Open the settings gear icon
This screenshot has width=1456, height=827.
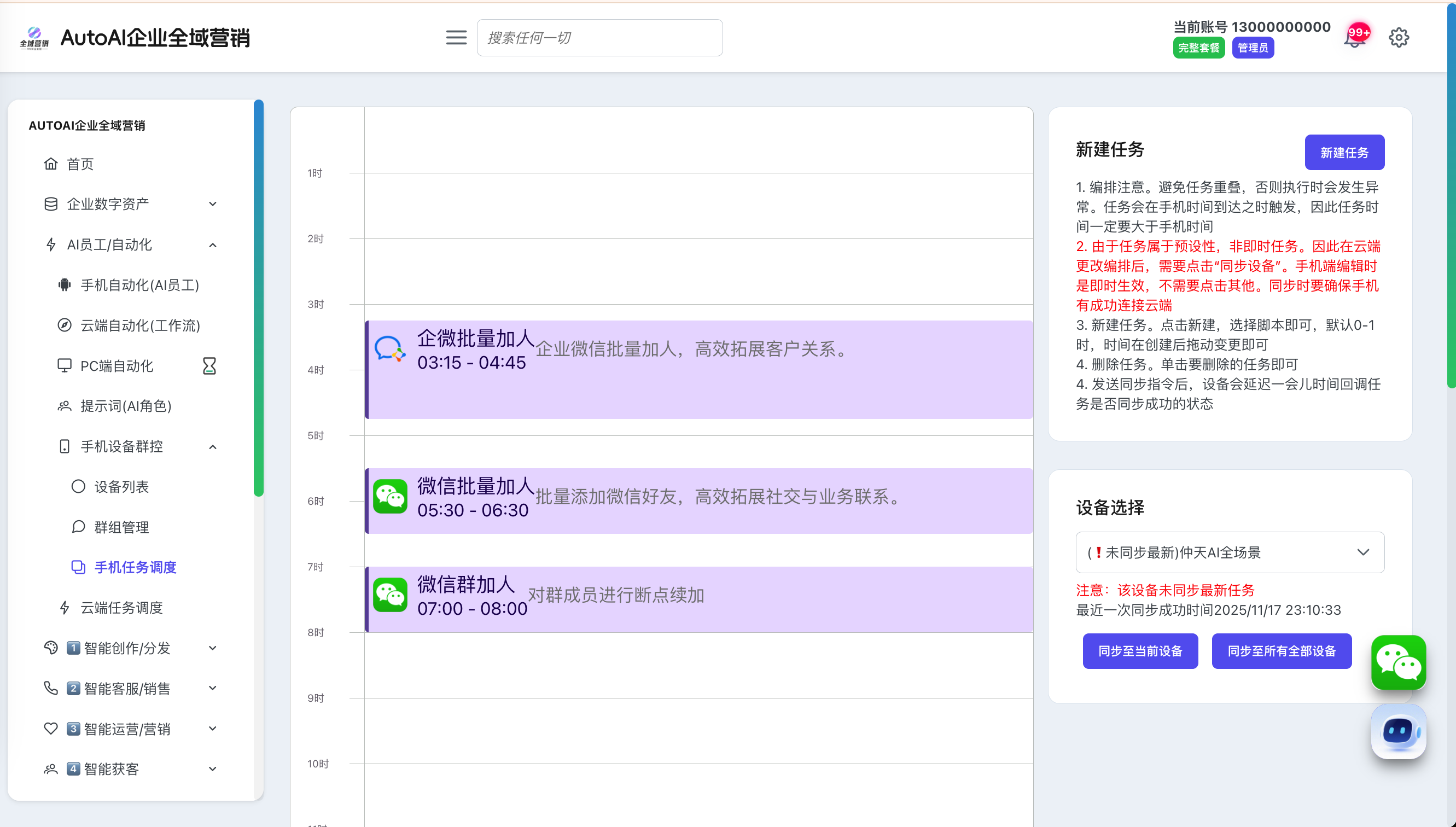tap(1399, 38)
